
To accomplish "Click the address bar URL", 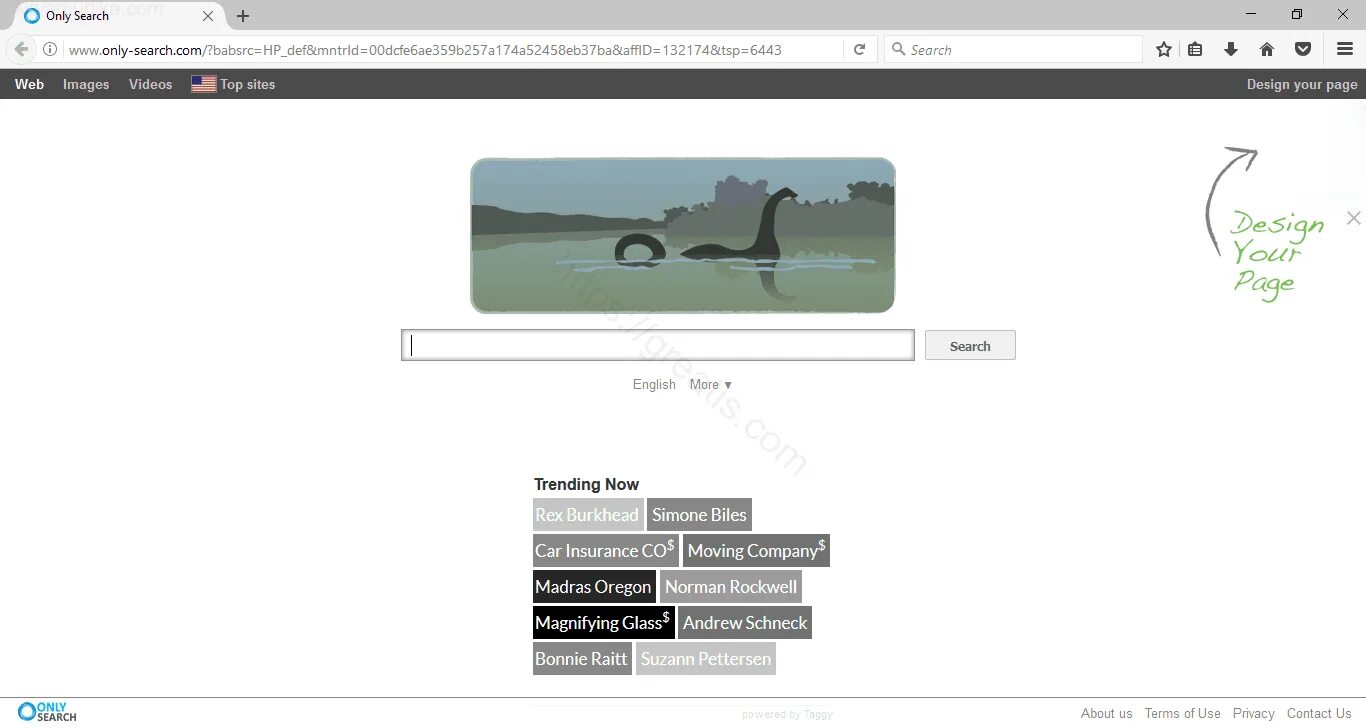I will pos(425,49).
